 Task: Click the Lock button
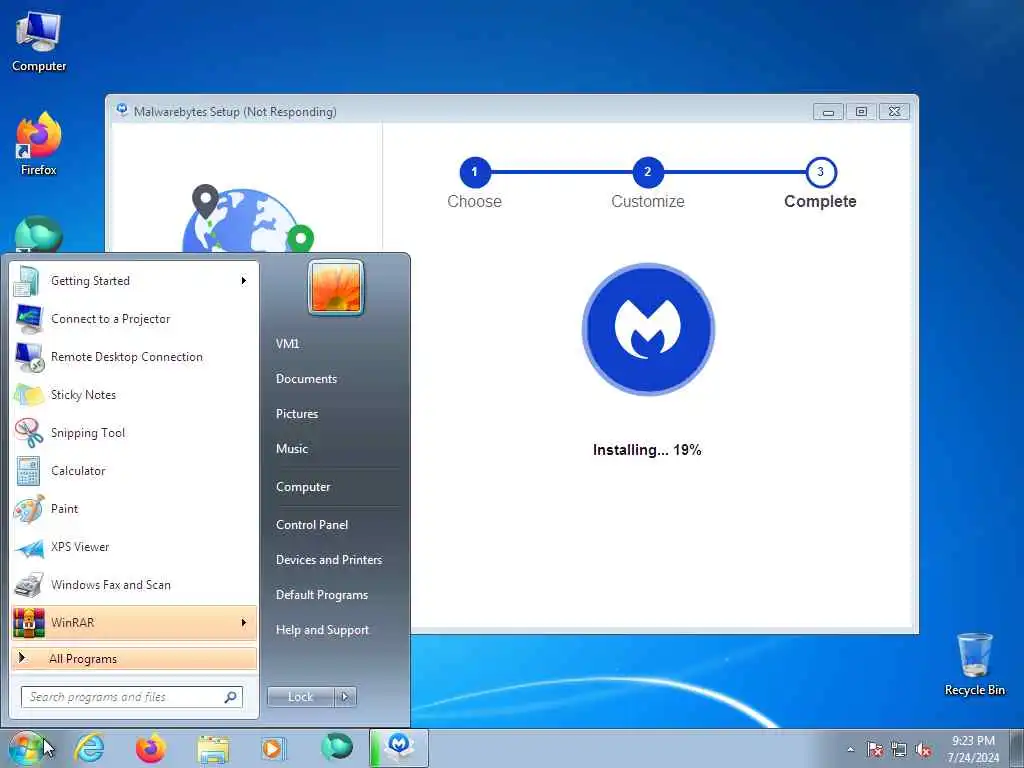(x=300, y=697)
